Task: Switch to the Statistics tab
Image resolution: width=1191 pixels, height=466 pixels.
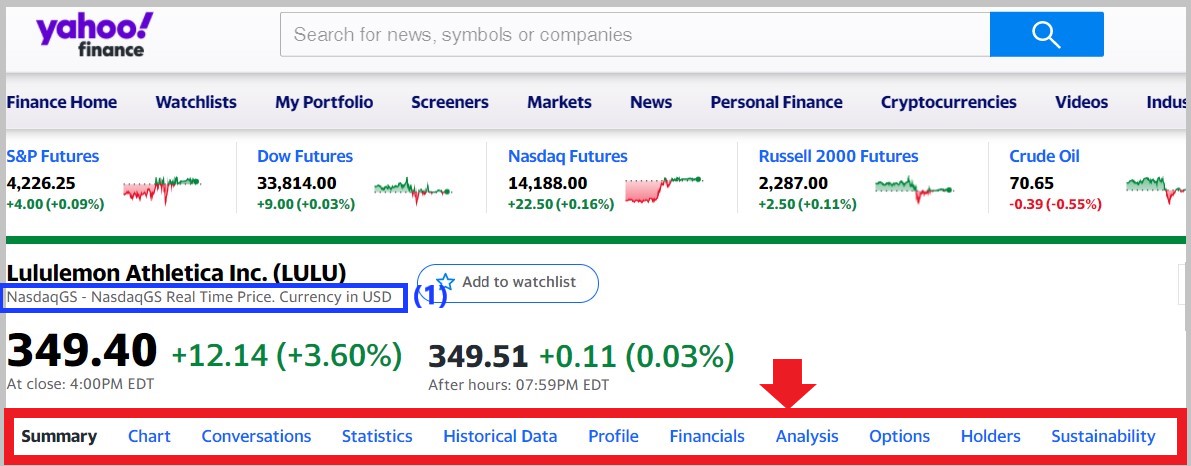Action: point(377,436)
